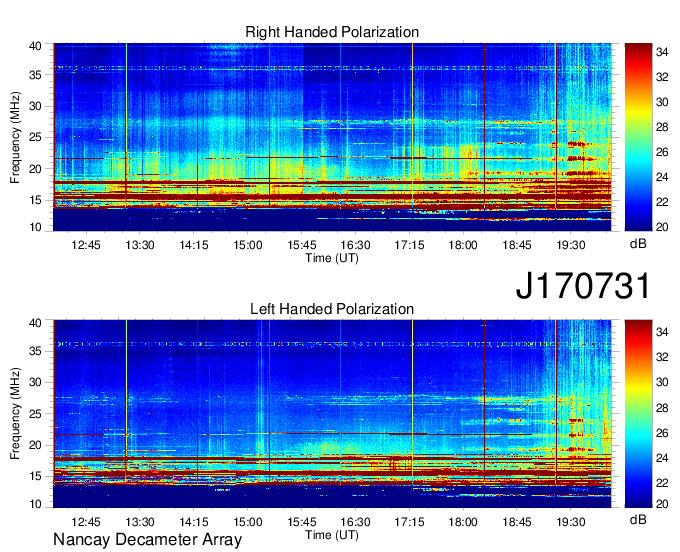
Task: Click the bottom panel dB color bar
Action: (x=638, y=414)
